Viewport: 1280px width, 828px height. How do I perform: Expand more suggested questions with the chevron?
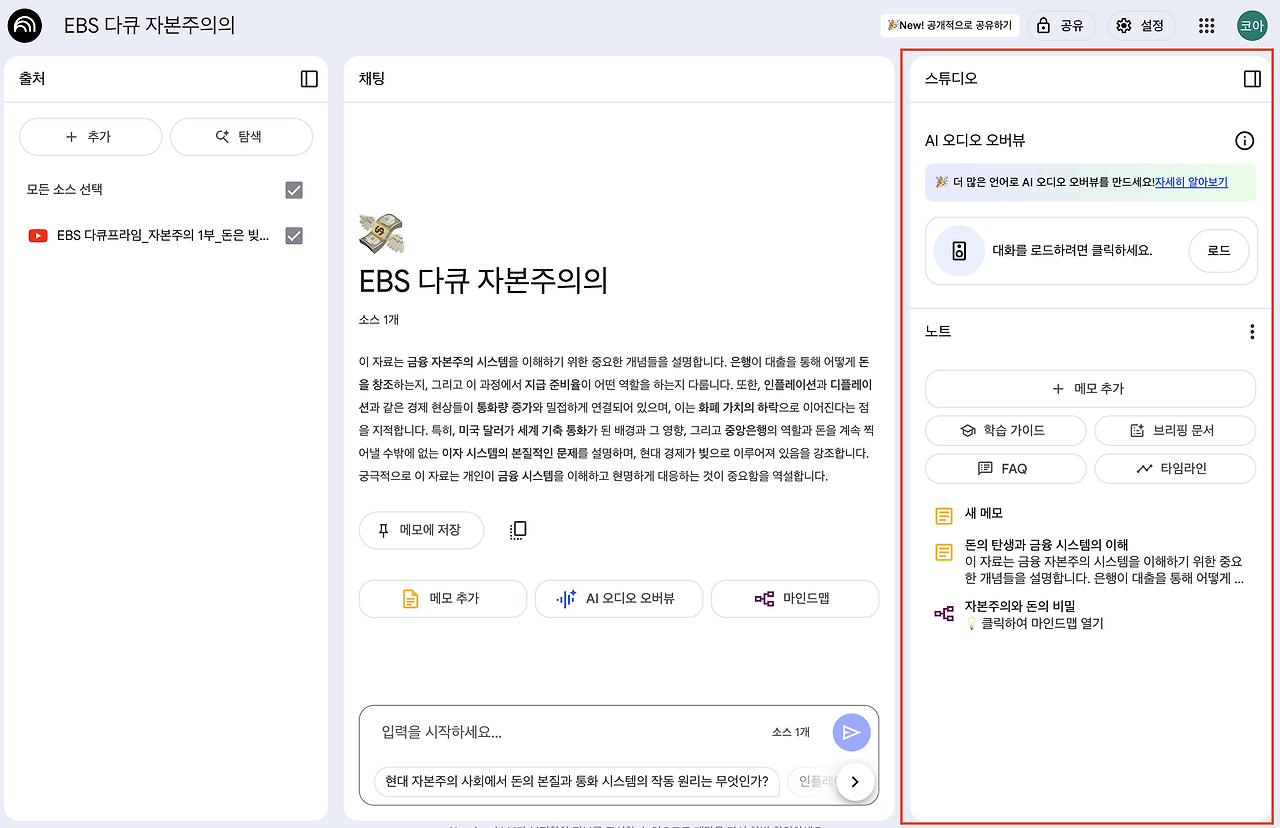pyautogui.click(x=855, y=782)
